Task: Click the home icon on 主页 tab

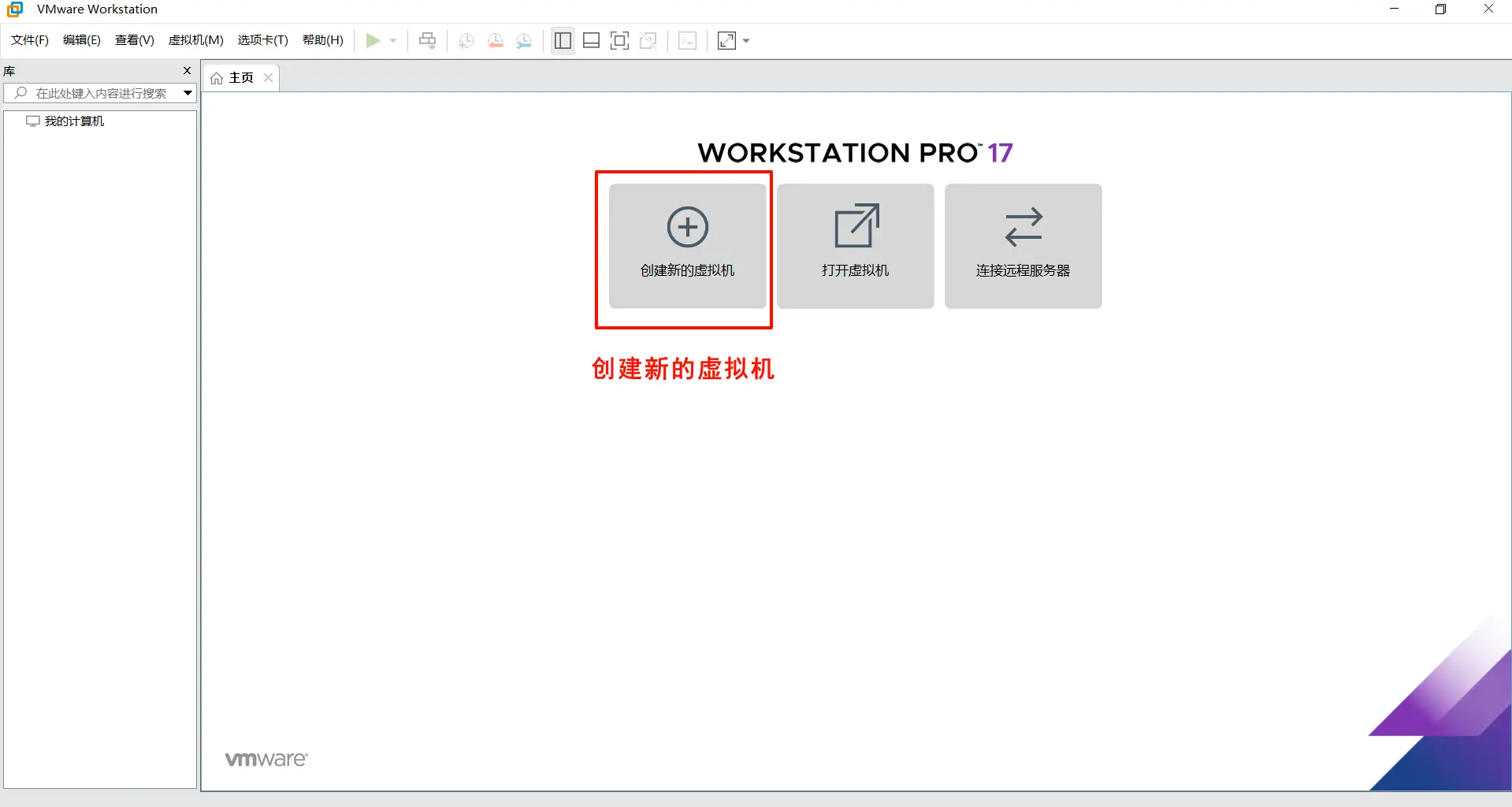Action: pyautogui.click(x=217, y=78)
